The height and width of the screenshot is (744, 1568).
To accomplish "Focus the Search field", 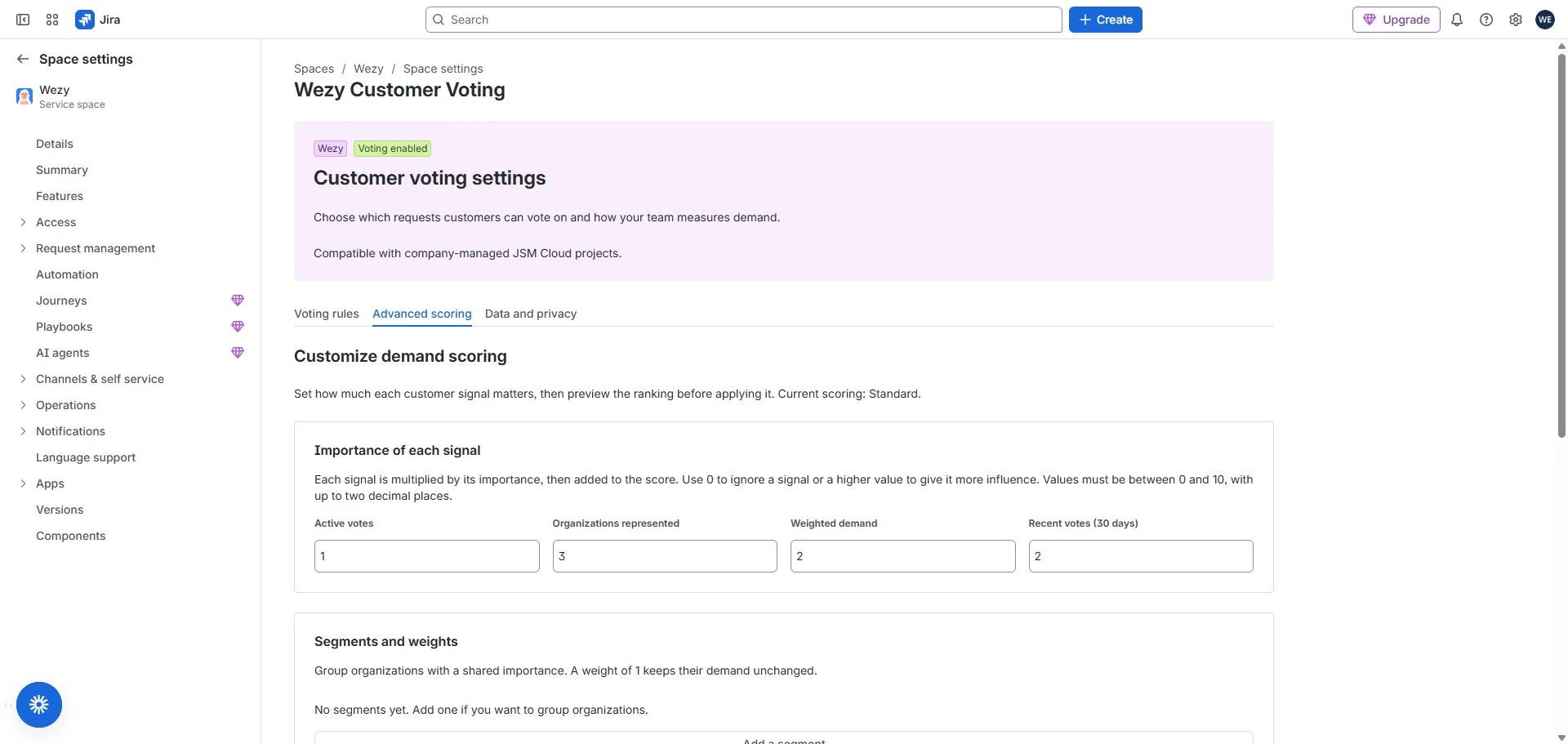I will point(744,20).
